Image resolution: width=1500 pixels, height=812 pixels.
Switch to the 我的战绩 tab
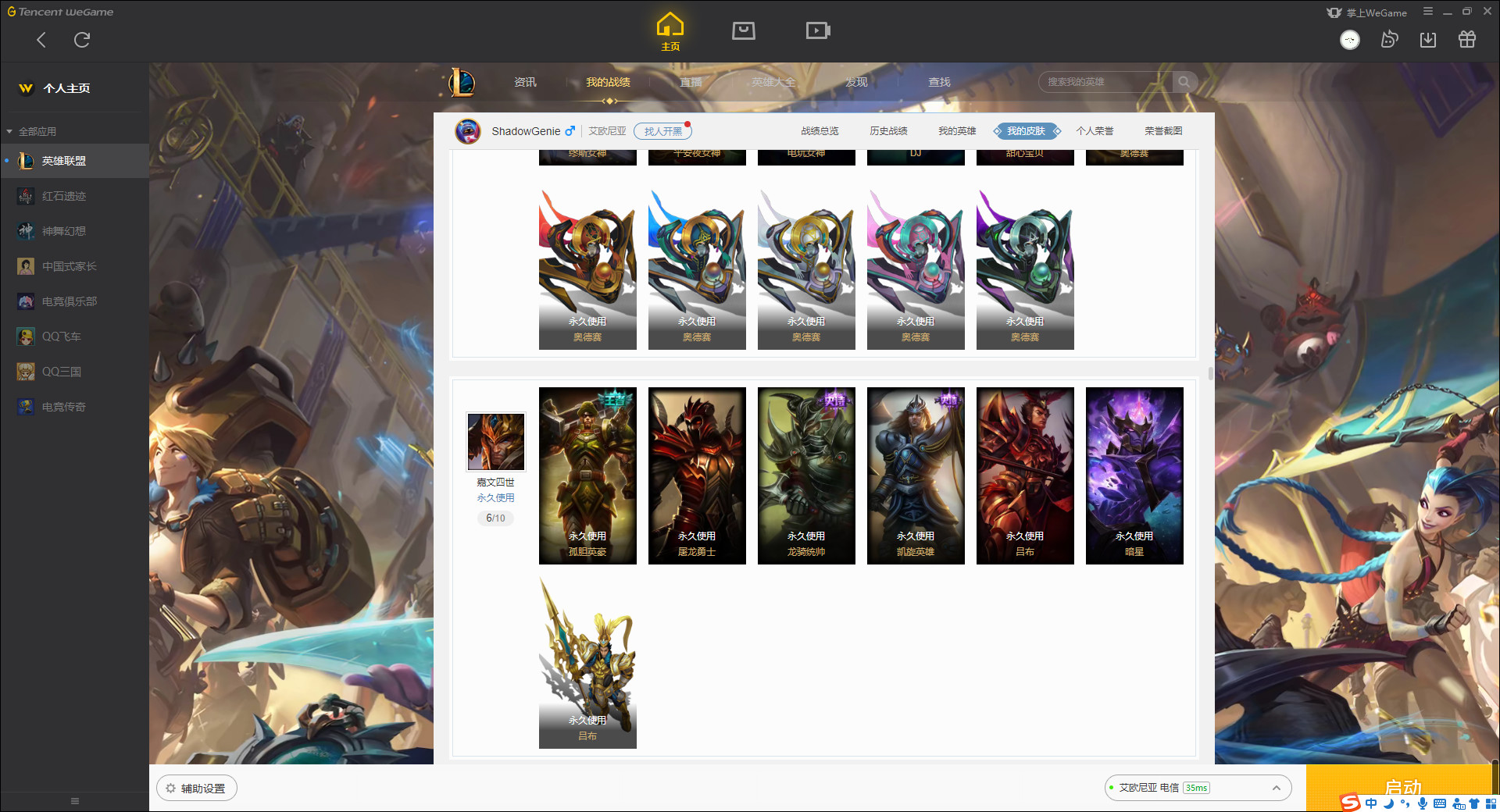(x=608, y=82)
